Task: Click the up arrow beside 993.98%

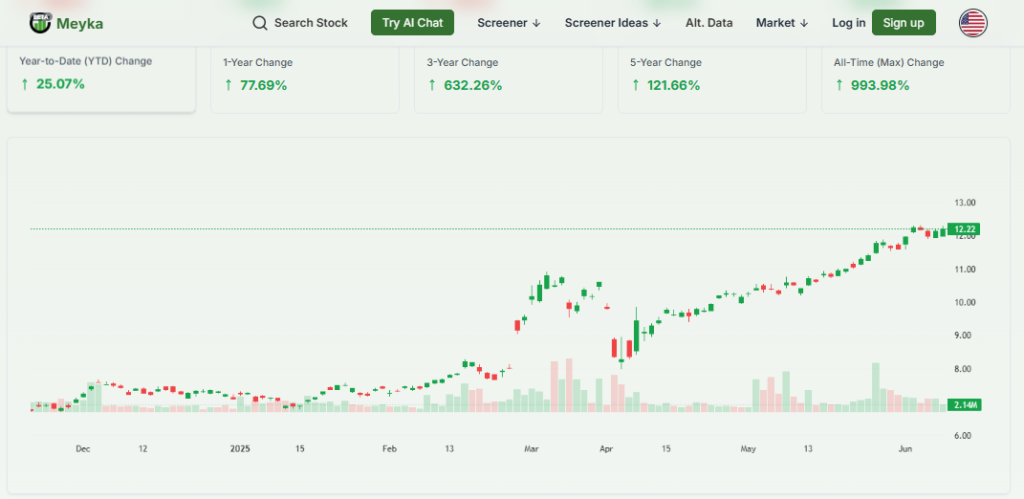Action: pyautogui.click(x=839, y=85)
